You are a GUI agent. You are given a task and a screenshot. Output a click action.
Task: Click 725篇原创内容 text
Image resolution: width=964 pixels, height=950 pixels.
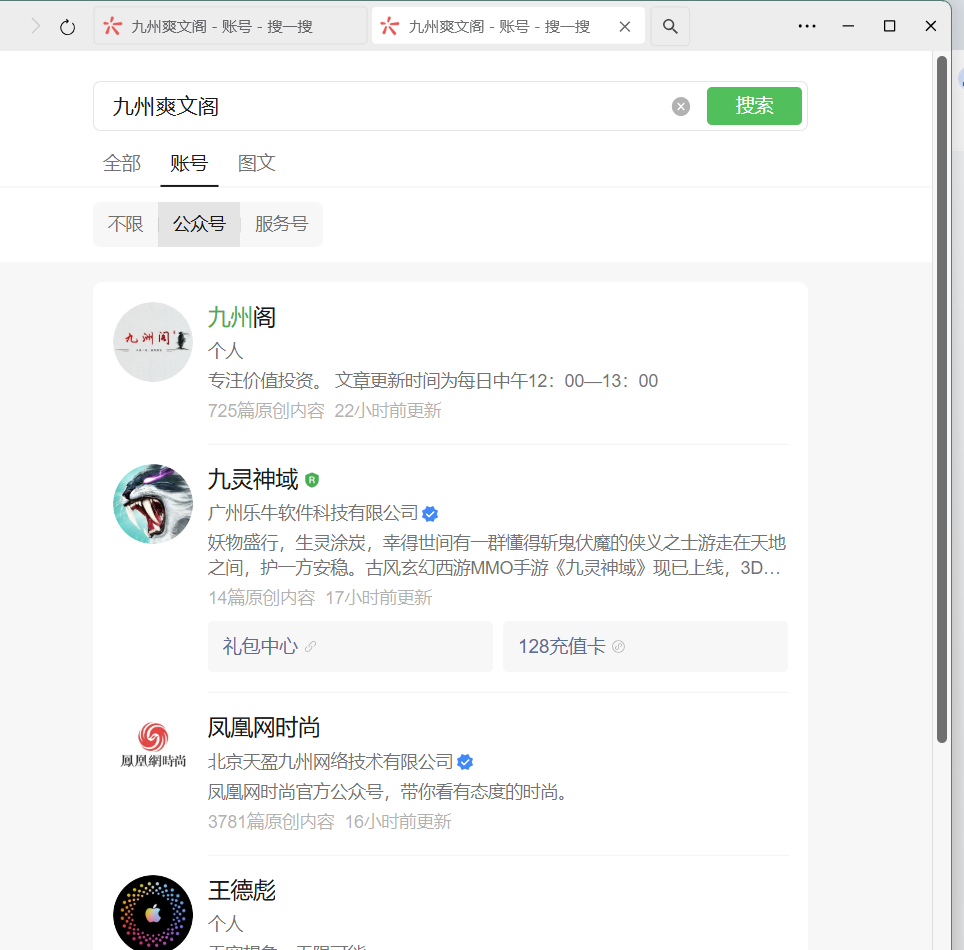pos(266,411)
